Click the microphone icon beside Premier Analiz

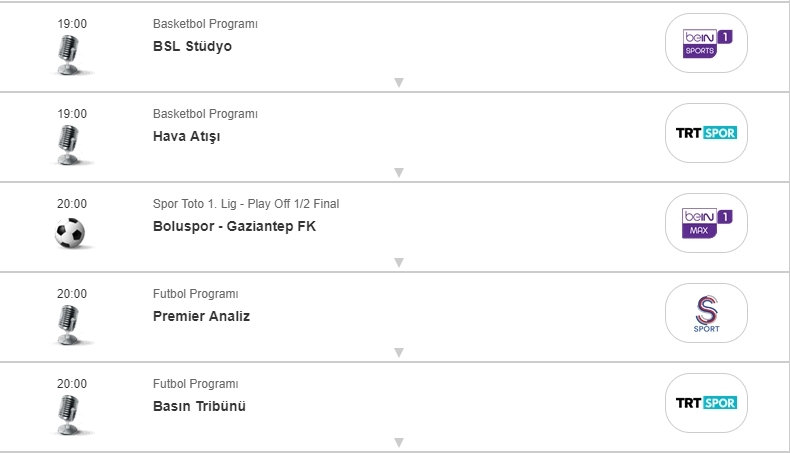pos(70,324)
